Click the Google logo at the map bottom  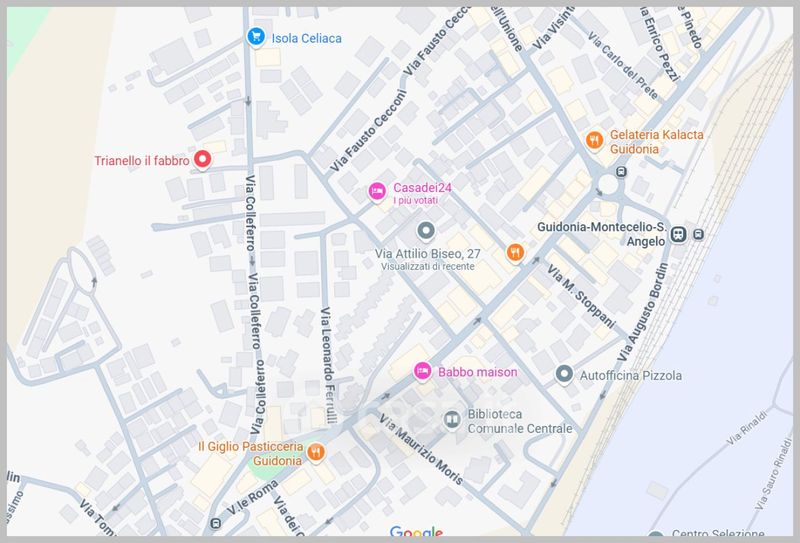point(416,532)
